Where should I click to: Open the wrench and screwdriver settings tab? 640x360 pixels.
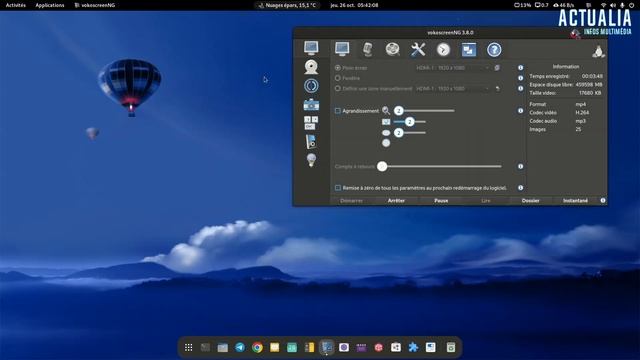click(x=418, y=49)
